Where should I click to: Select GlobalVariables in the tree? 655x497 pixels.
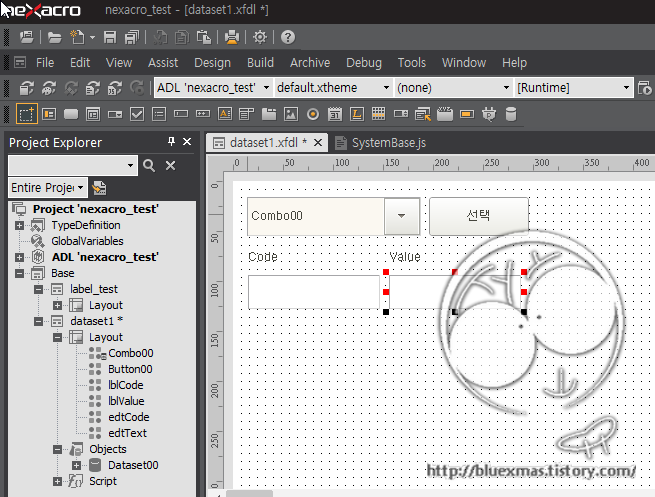pyautogui.click(x=87, y=241)
